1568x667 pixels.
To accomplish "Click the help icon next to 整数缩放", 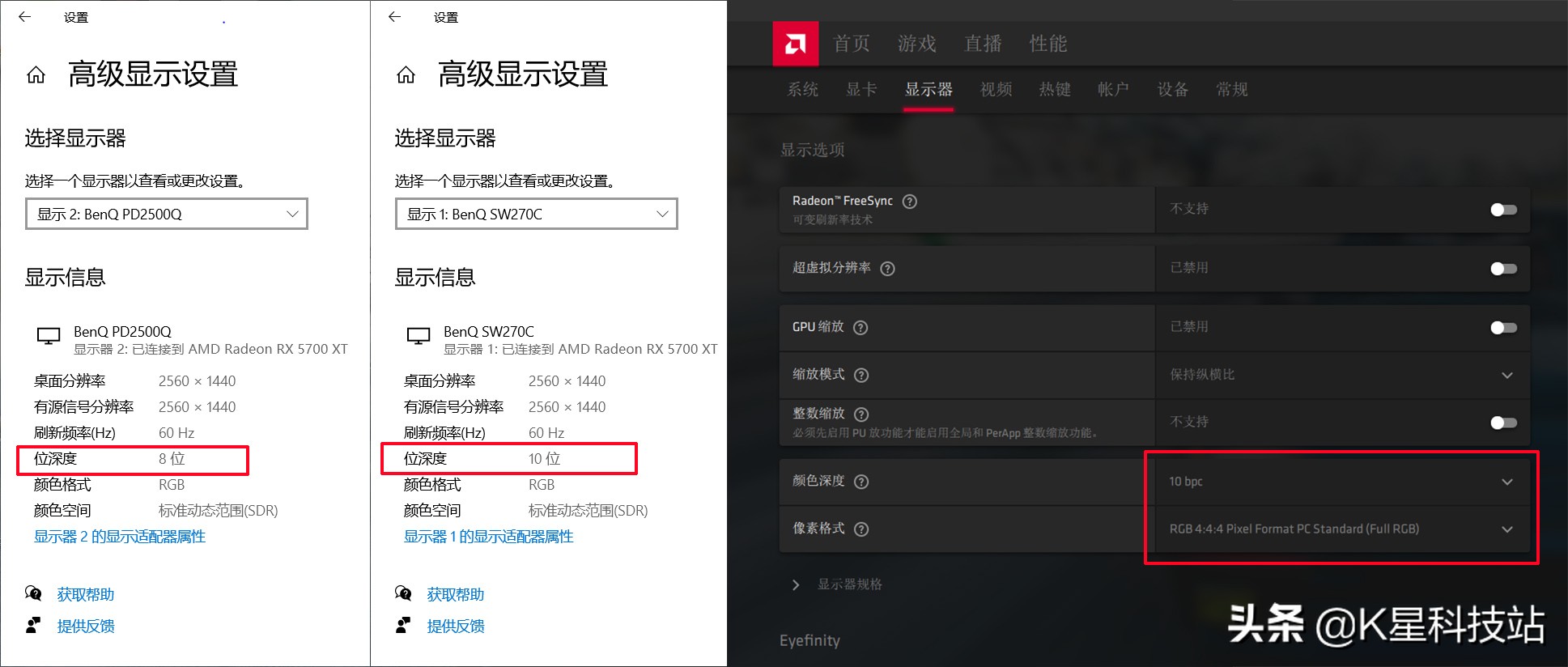I will pyautogui.click(x=861, y=414).
